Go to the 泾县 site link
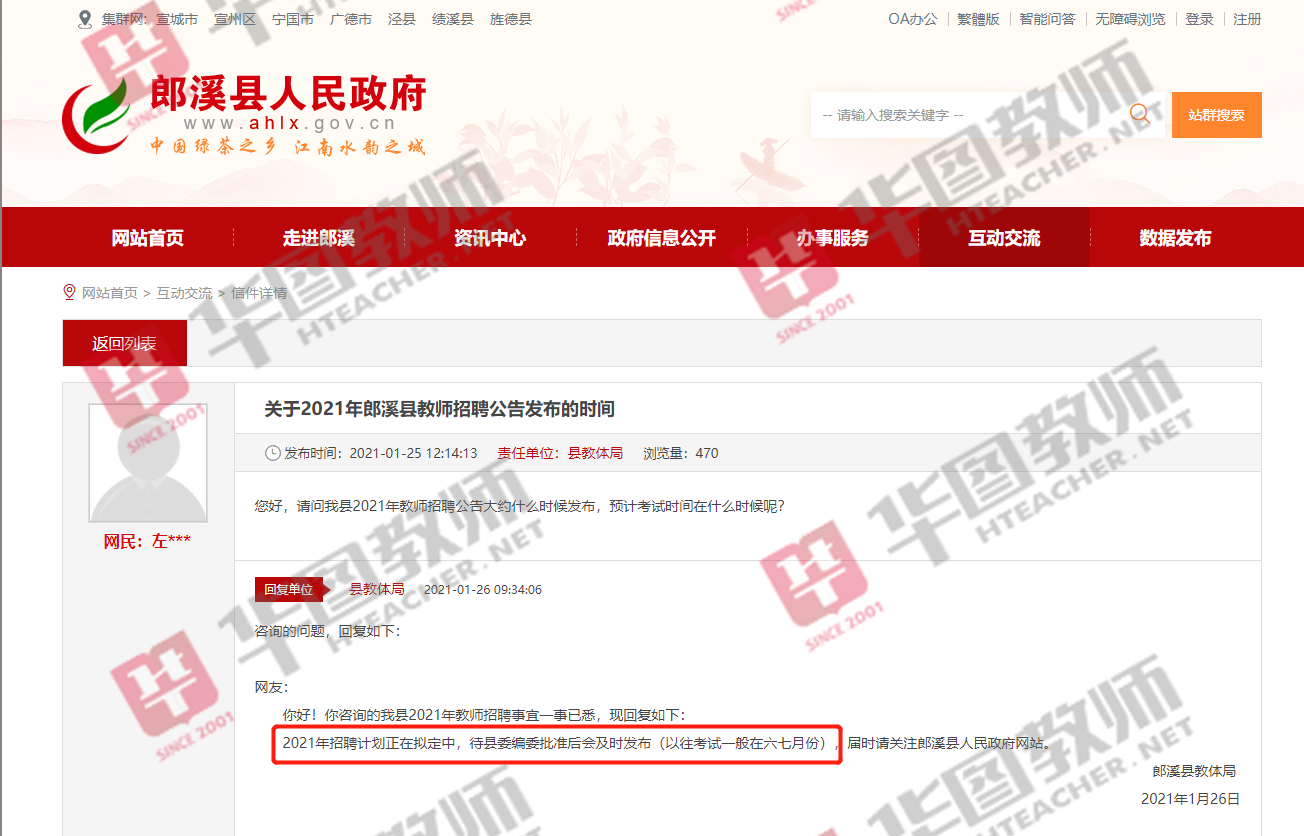 (402, 19)
